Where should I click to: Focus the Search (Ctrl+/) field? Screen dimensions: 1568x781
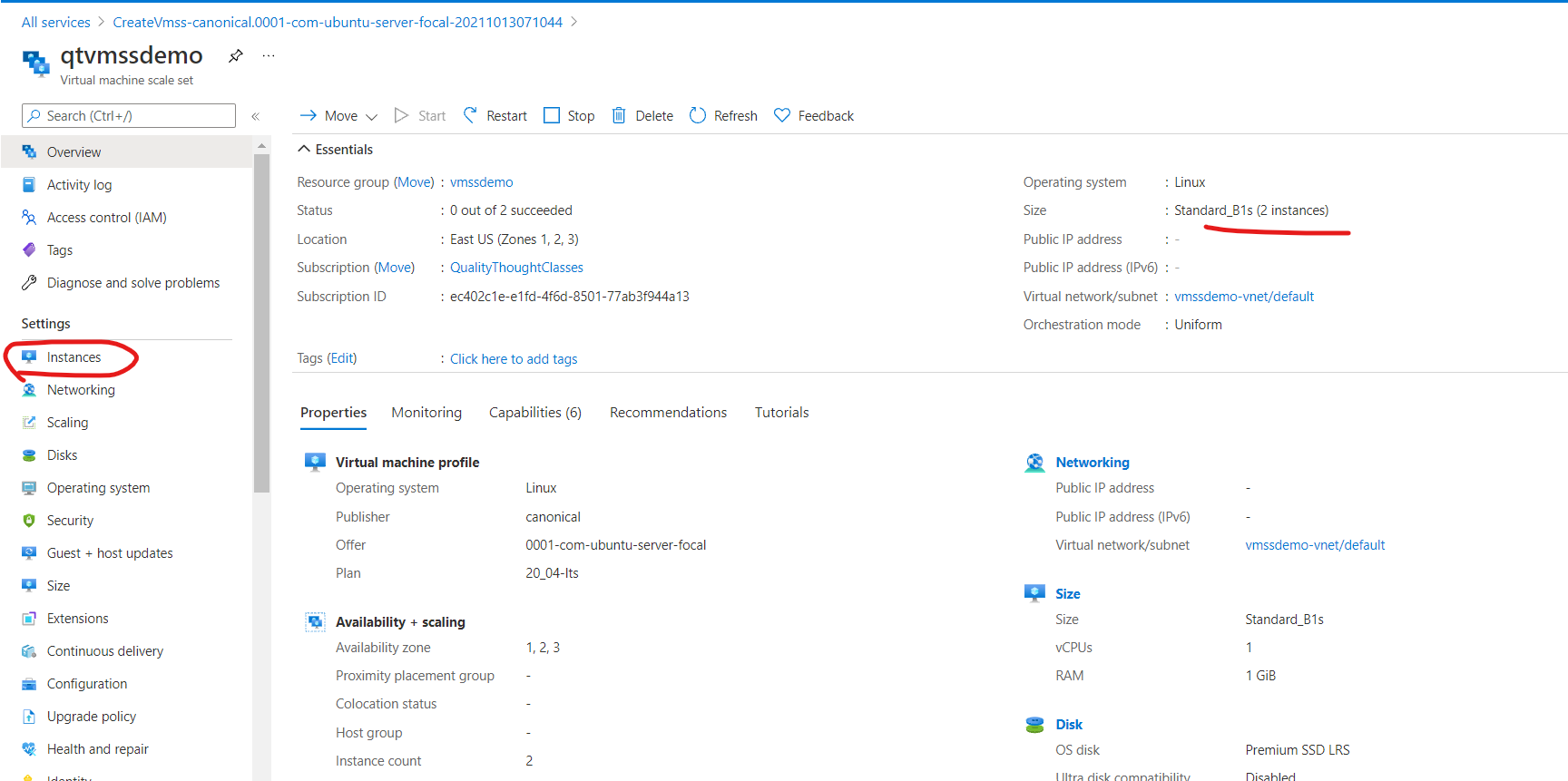point(129,116)
